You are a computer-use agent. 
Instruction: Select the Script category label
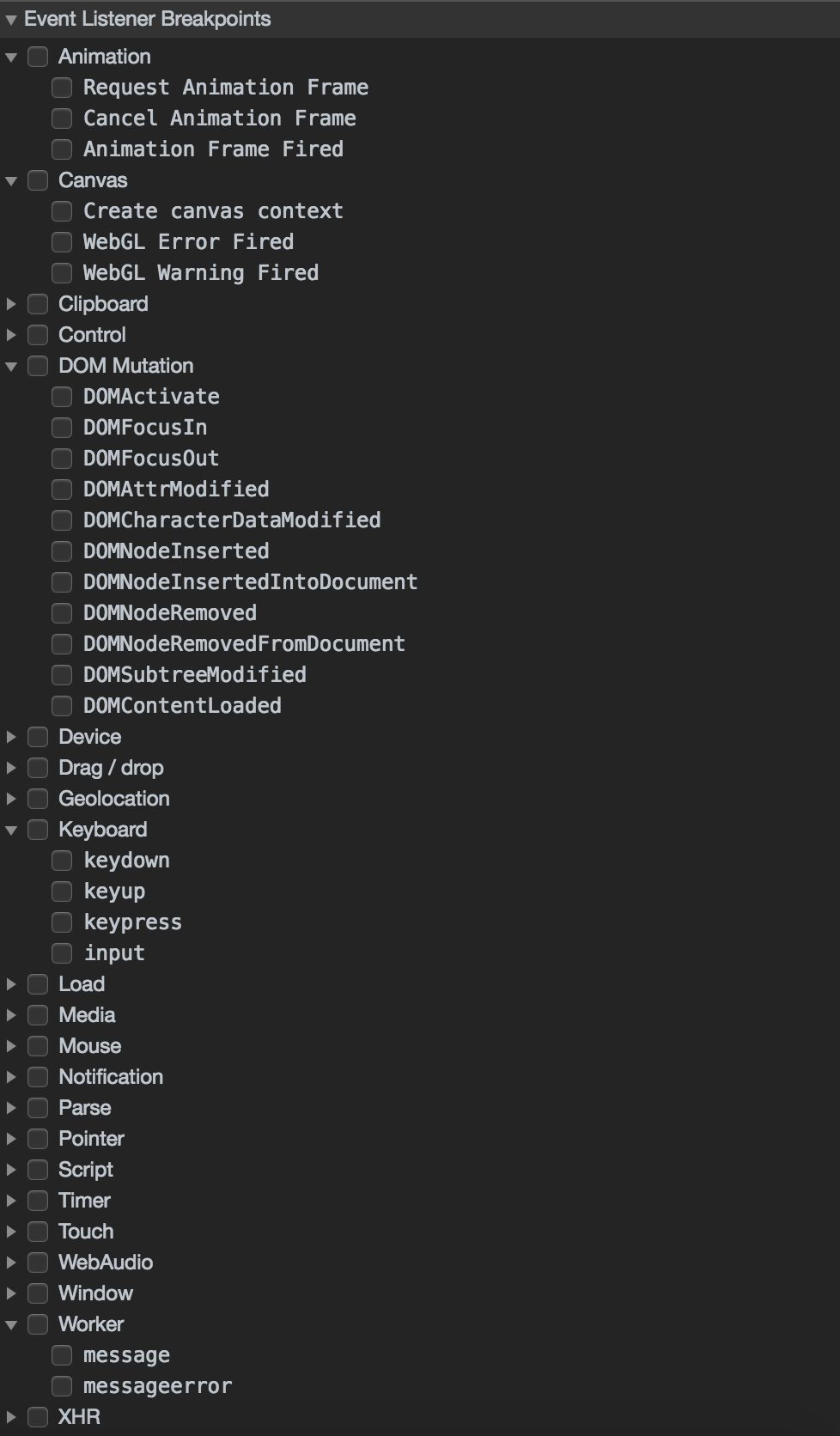pyautogui.click(x=86, y=1170)
